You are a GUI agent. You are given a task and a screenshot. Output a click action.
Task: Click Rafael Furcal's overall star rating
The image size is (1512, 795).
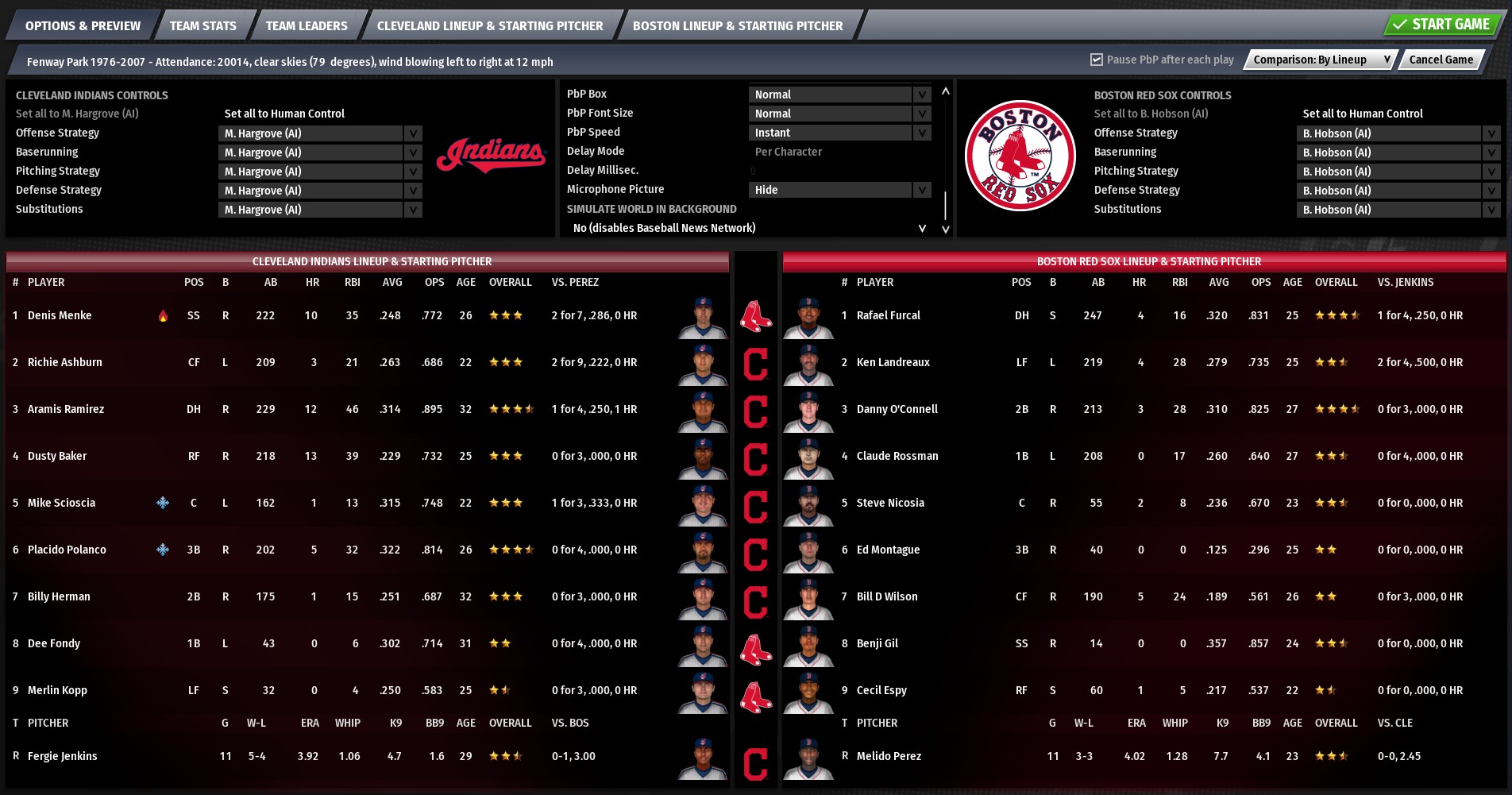coord(1337,315)
